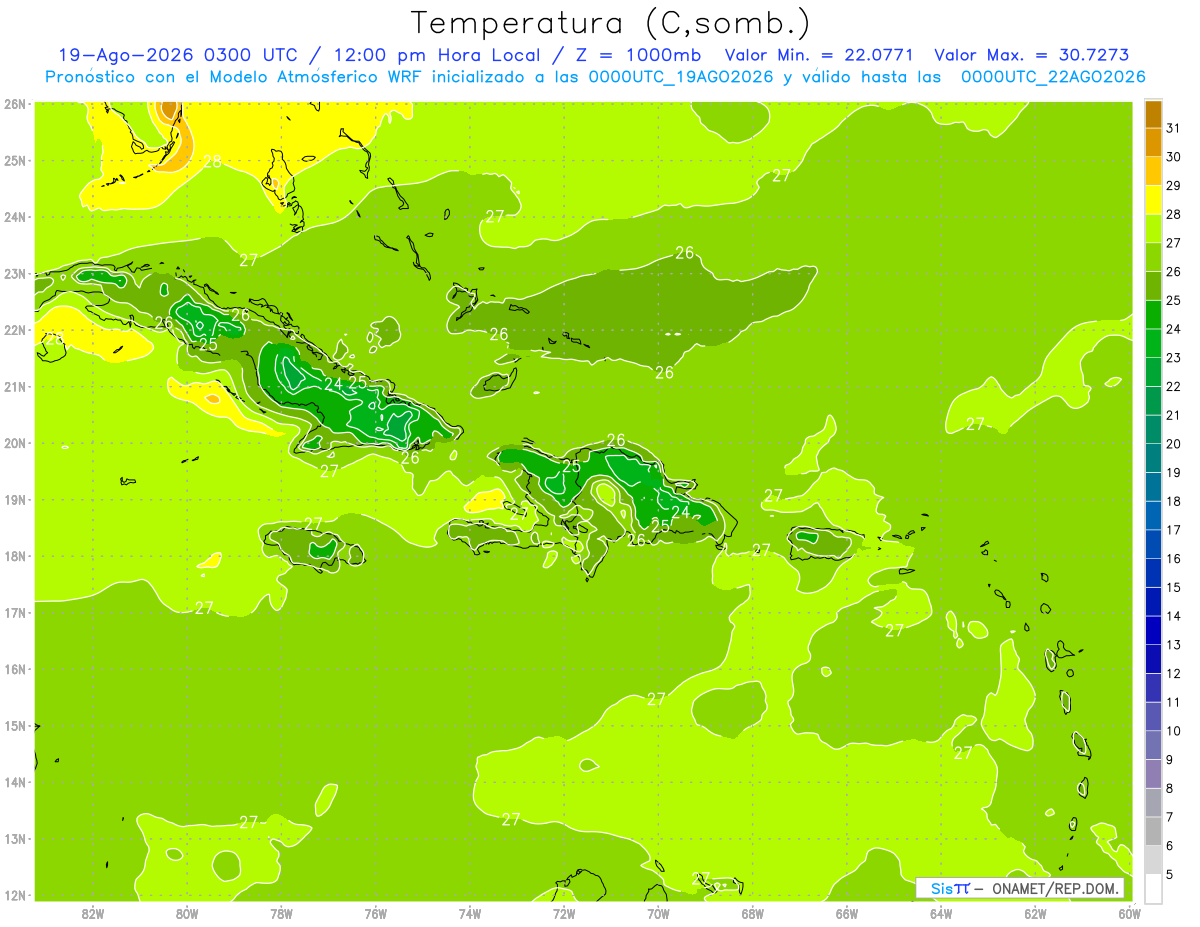Click the "0000UTC_19AGO2026" initialization timestamp

click(681, 77)
